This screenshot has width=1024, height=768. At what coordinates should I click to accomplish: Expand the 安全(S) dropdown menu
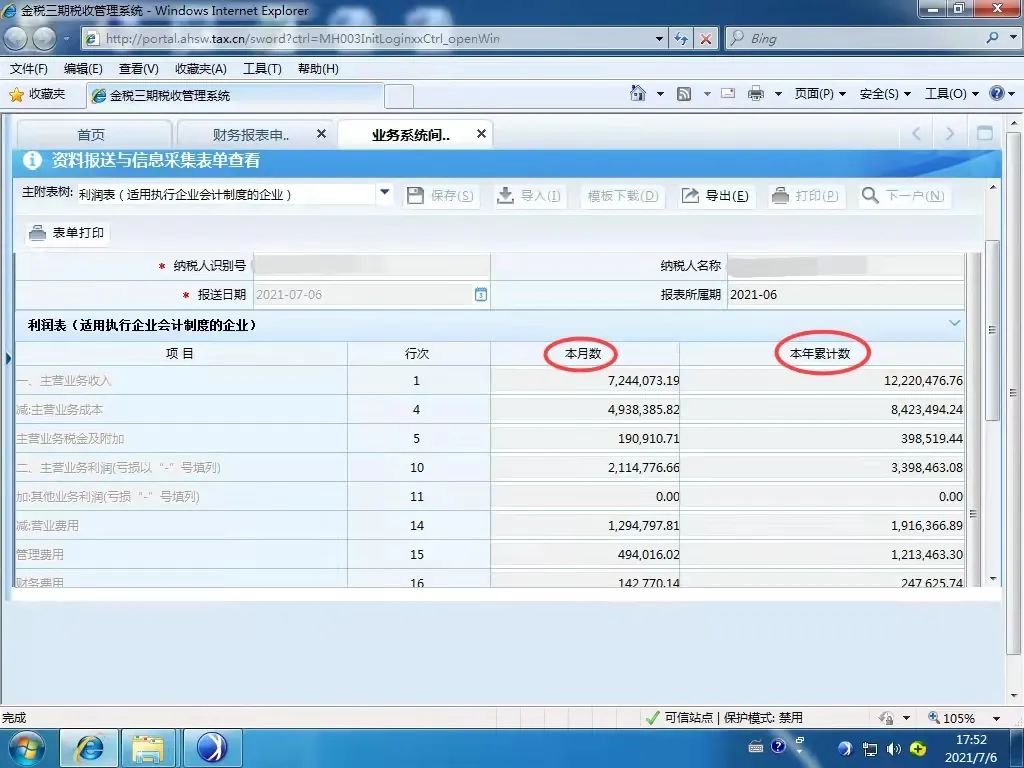tap(885, 94)
